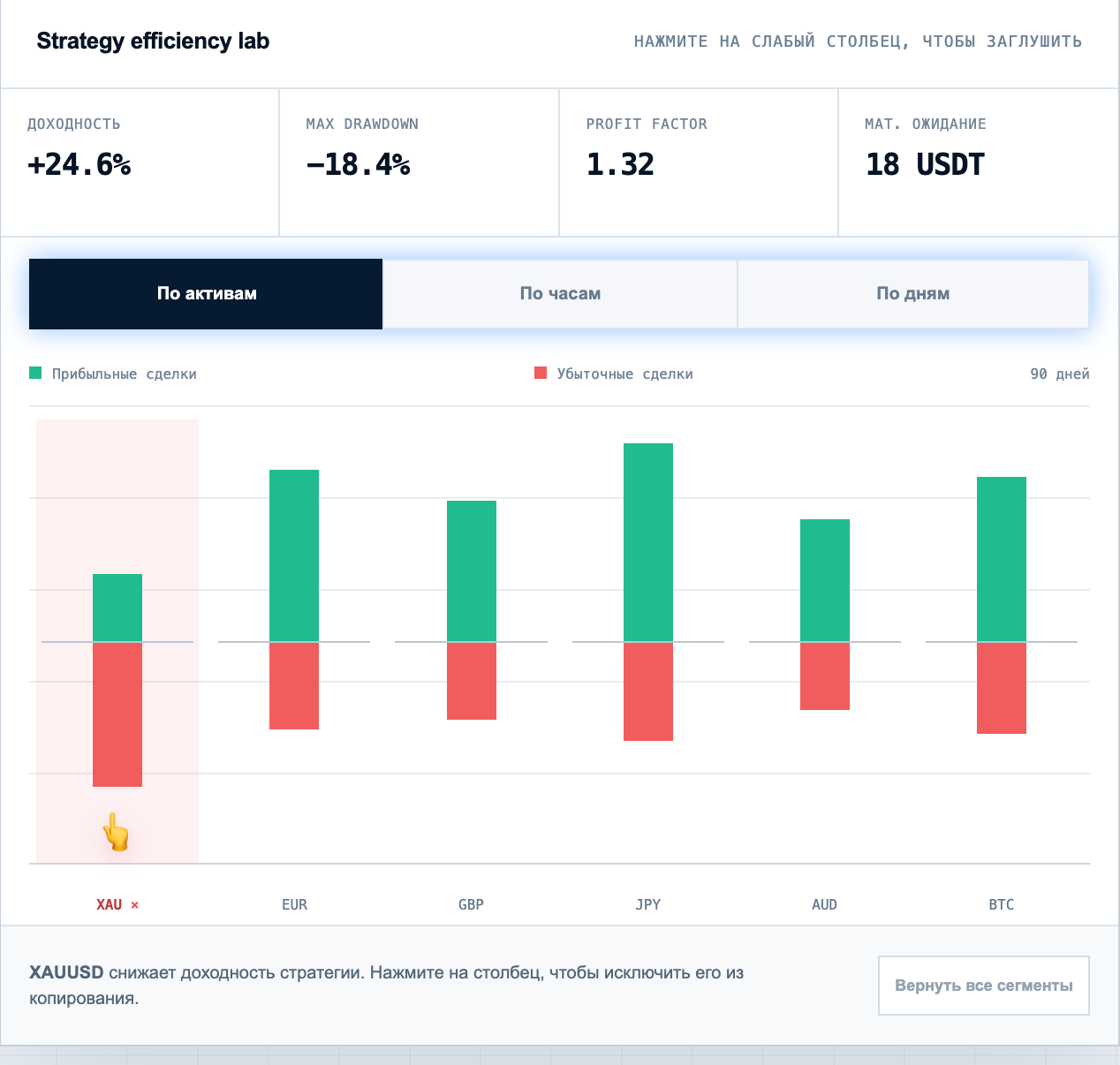Click the green XAU profit bar

[117, 608]
